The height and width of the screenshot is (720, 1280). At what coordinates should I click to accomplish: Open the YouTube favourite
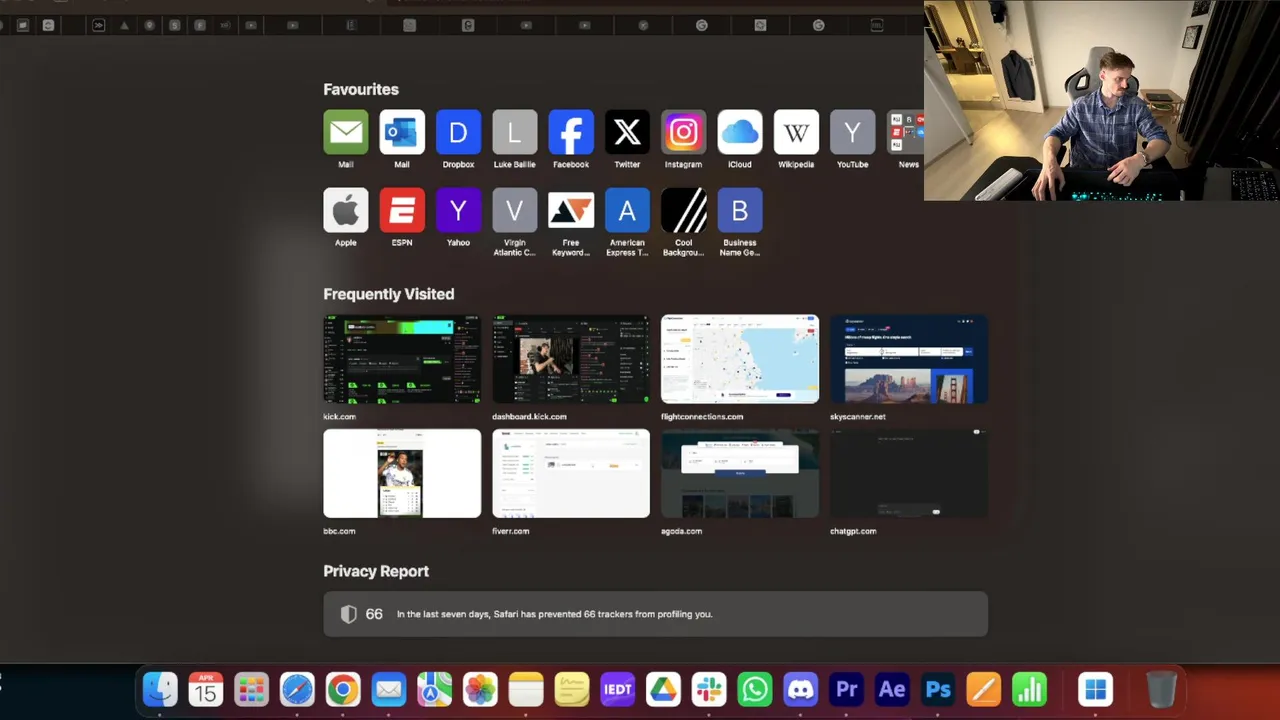(x=852, y=132)
